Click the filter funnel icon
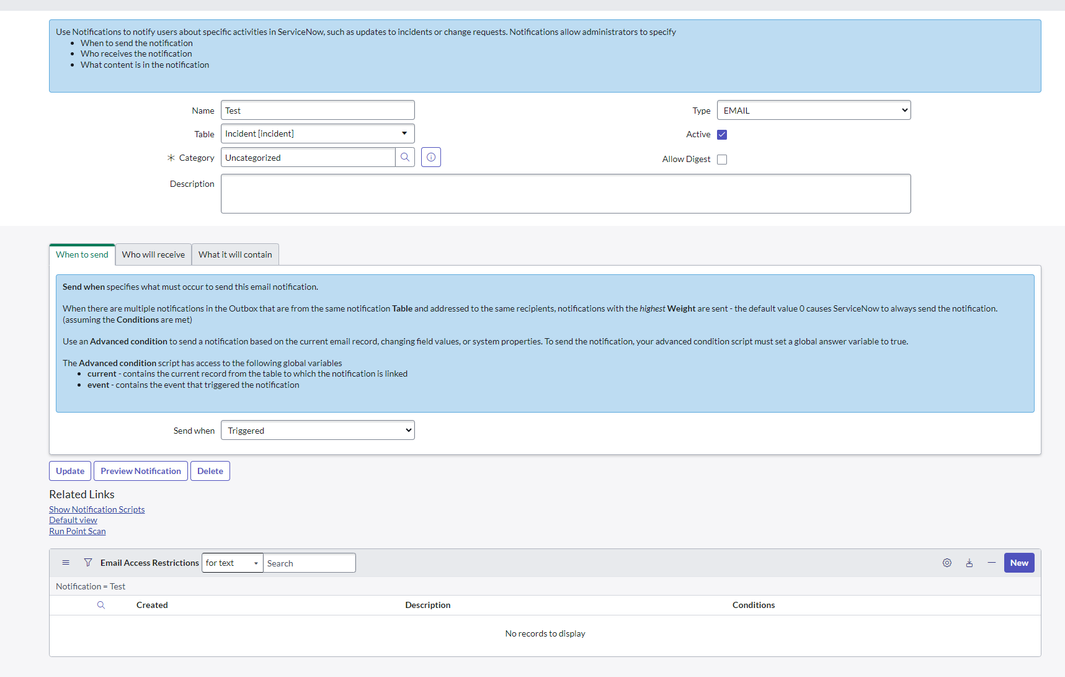 click(x=88, y=563)
